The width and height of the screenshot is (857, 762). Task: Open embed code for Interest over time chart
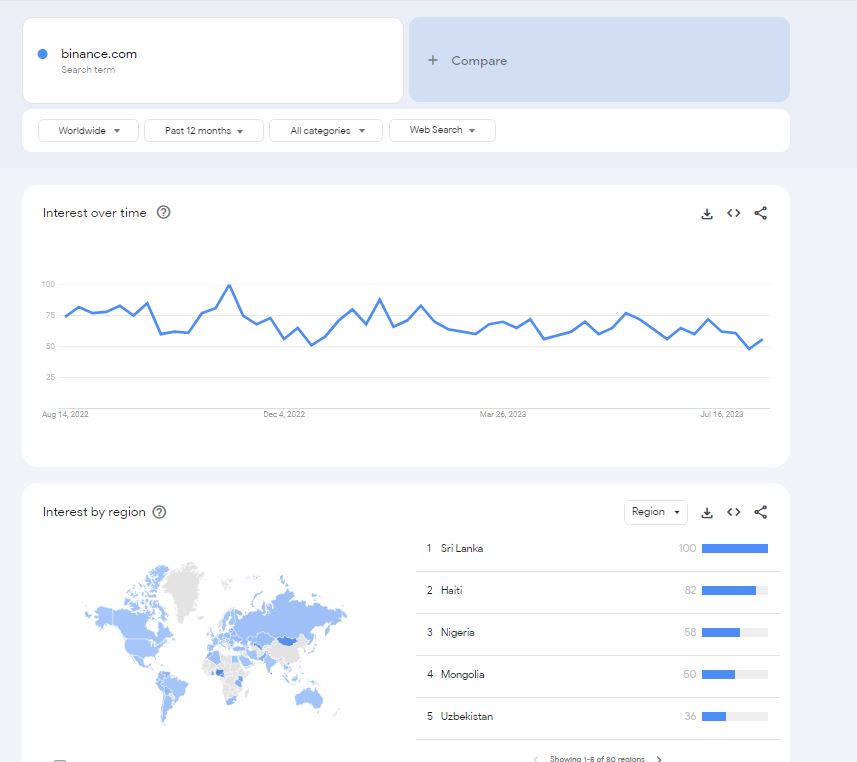pyautogui.click(x=733, y=213)
